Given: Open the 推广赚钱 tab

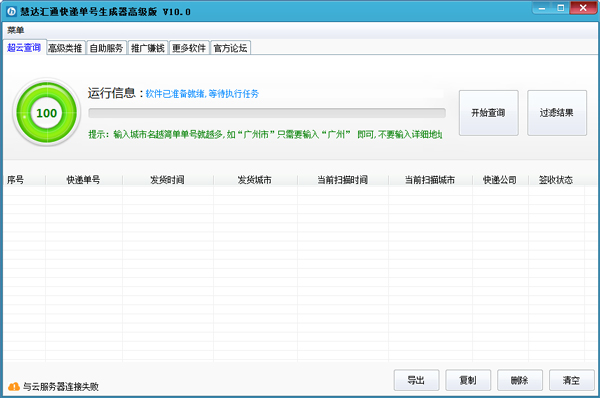Looking at the screenshot, I should click(x=148, y=48).
